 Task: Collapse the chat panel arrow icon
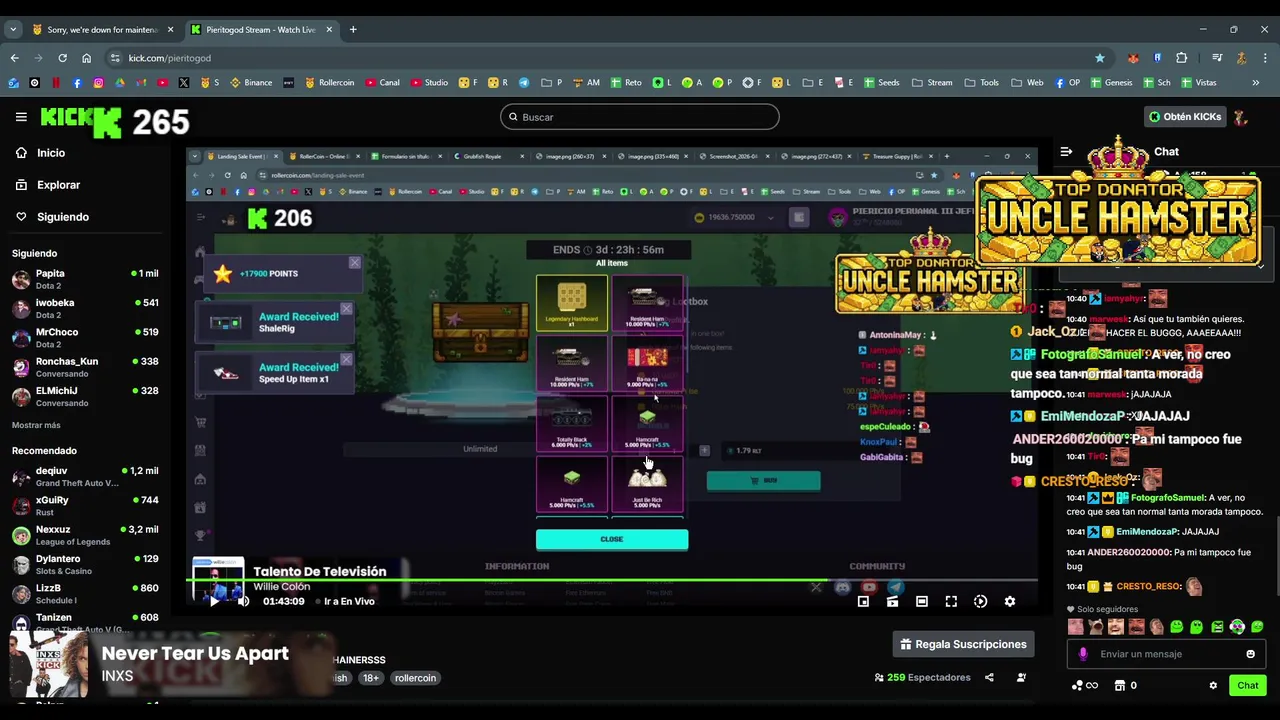[1066, 152]
